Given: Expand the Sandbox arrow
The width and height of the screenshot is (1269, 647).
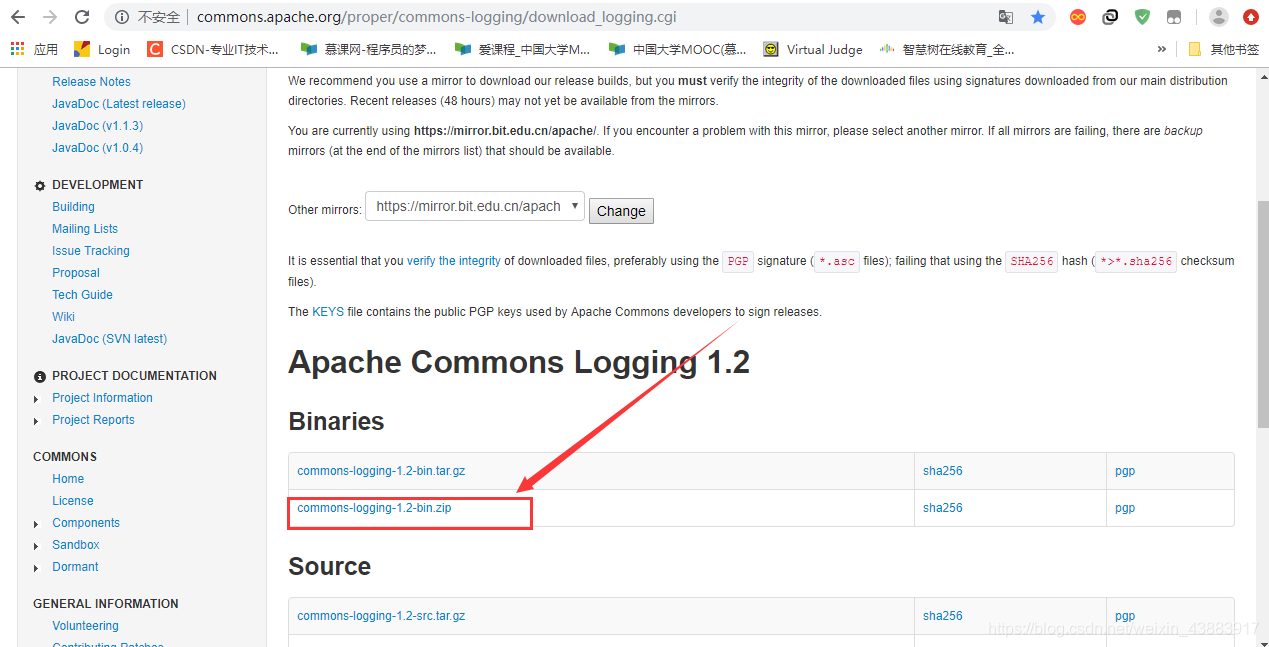Looking at the screenshot, I should click(37, 546).
